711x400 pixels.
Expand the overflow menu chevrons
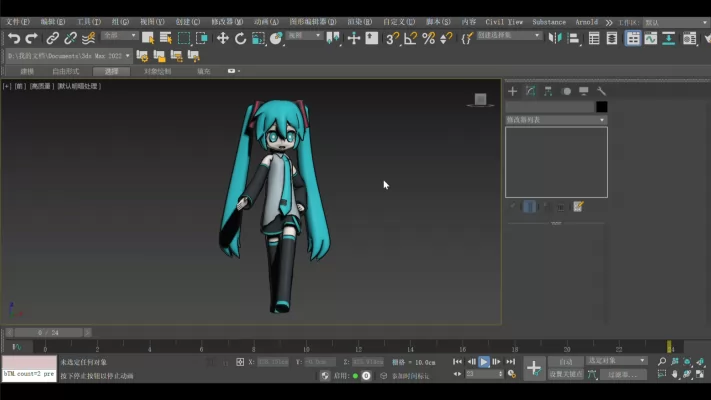tap(609, 22)
